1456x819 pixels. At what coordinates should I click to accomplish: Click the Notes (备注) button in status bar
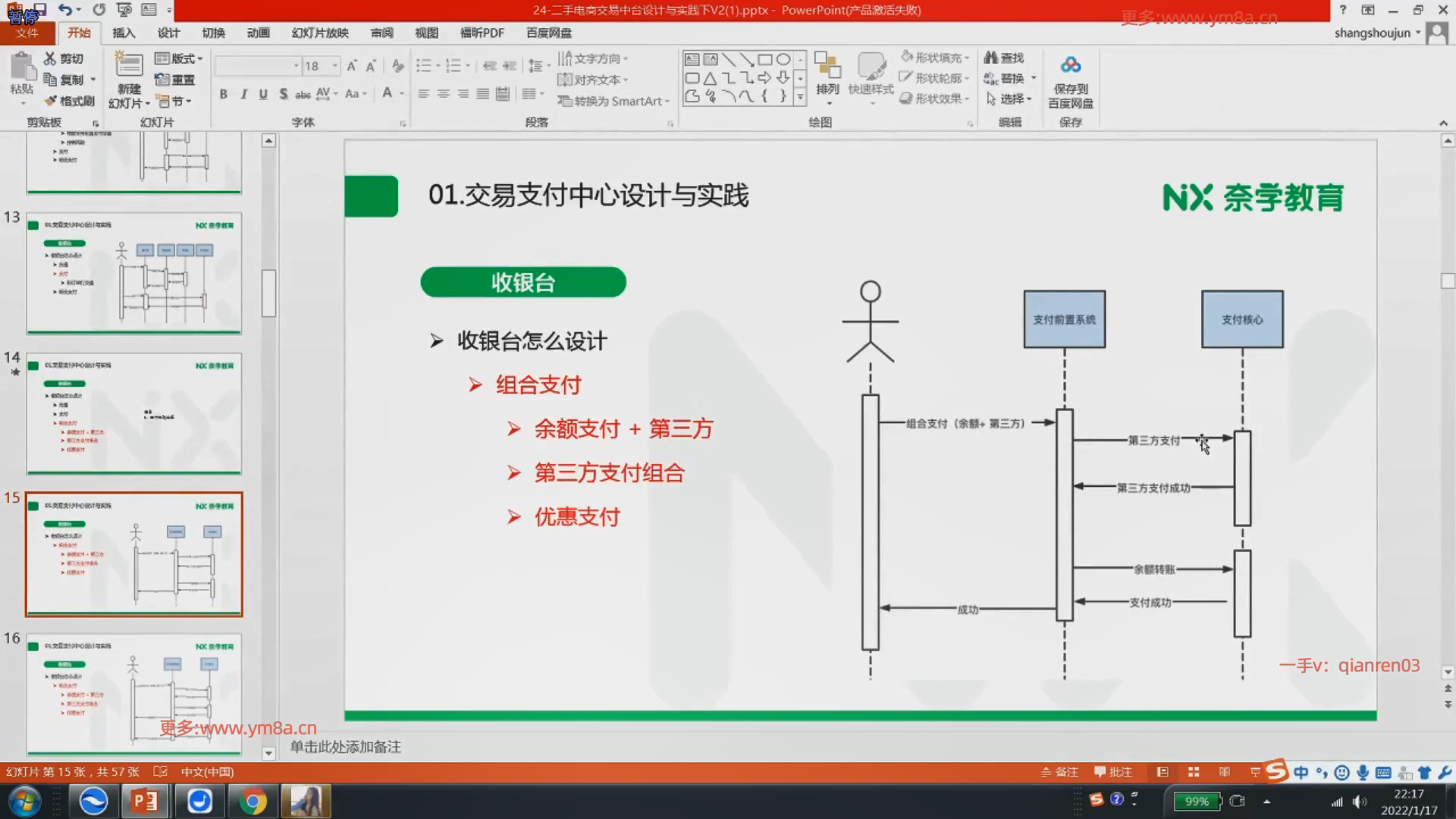(1059, 772)
